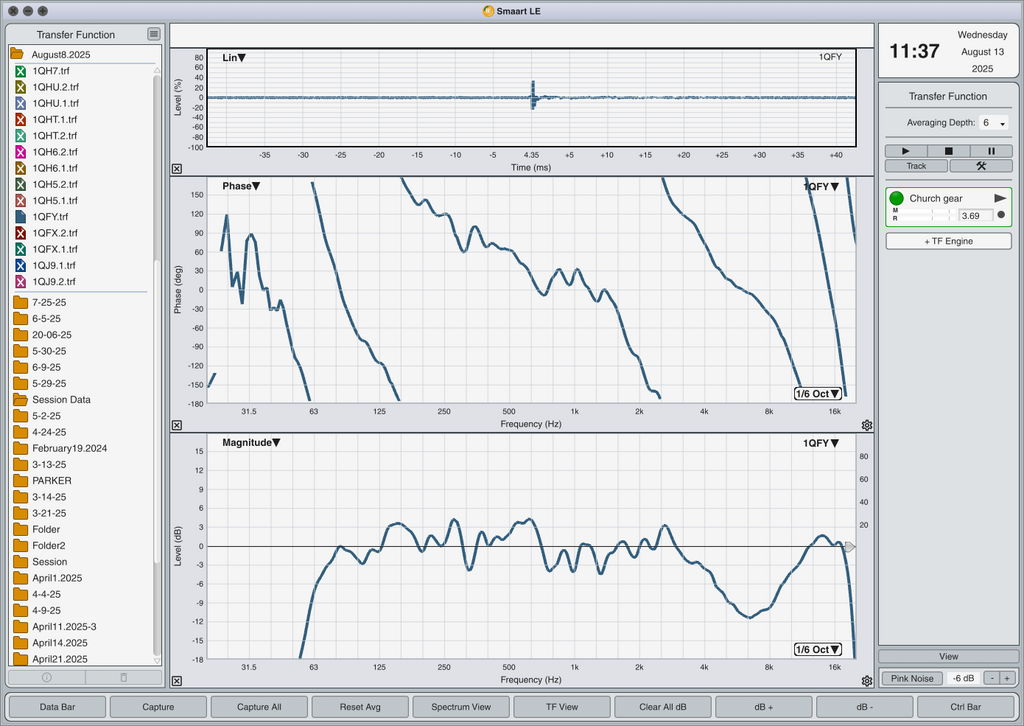Viewport: 1024px width, 726px height.
Task: Open the 1QFY trace dropdown in Magnitude pane
Action: point(821,443)
